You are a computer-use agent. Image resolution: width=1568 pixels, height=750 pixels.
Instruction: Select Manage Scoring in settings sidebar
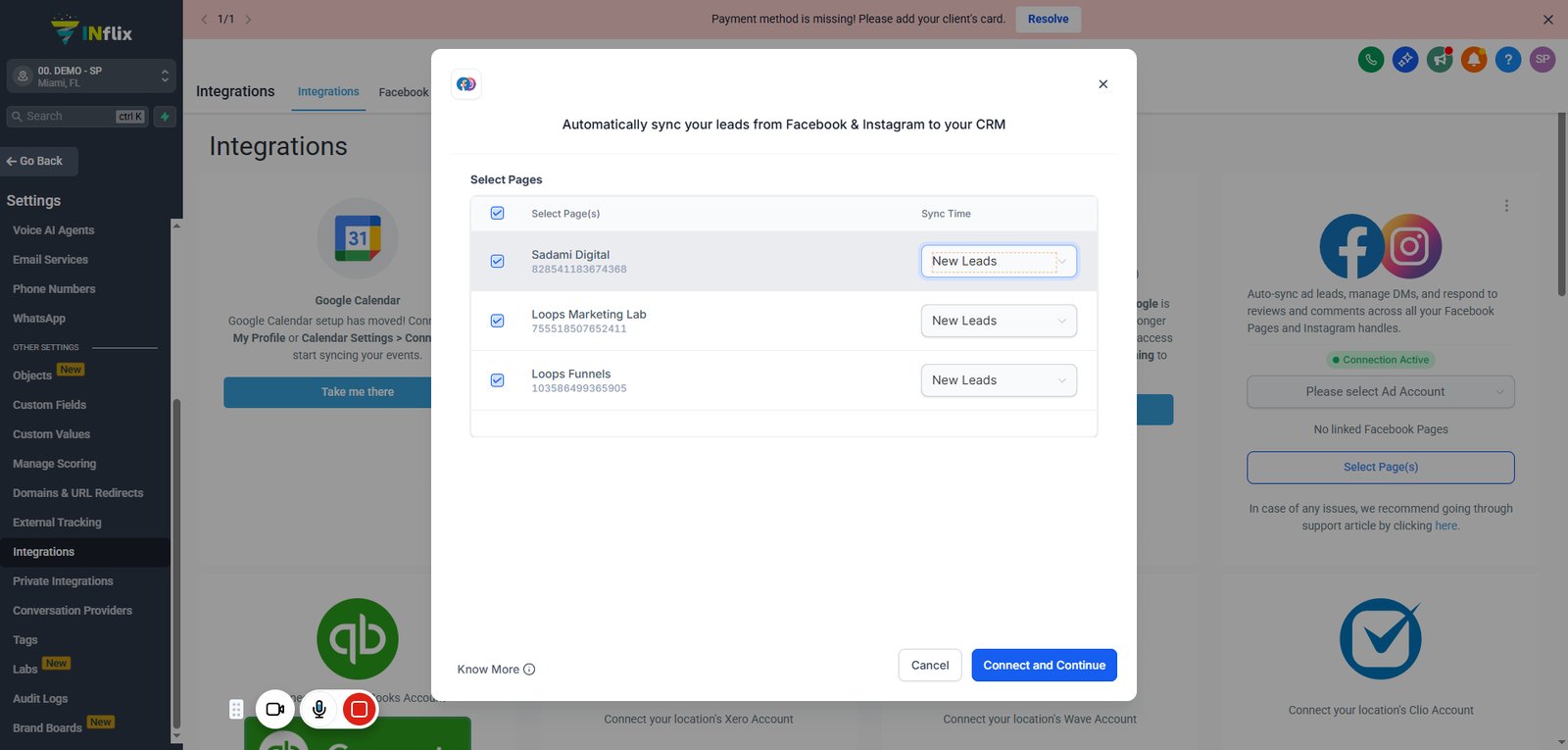click(x=55, y=464)
